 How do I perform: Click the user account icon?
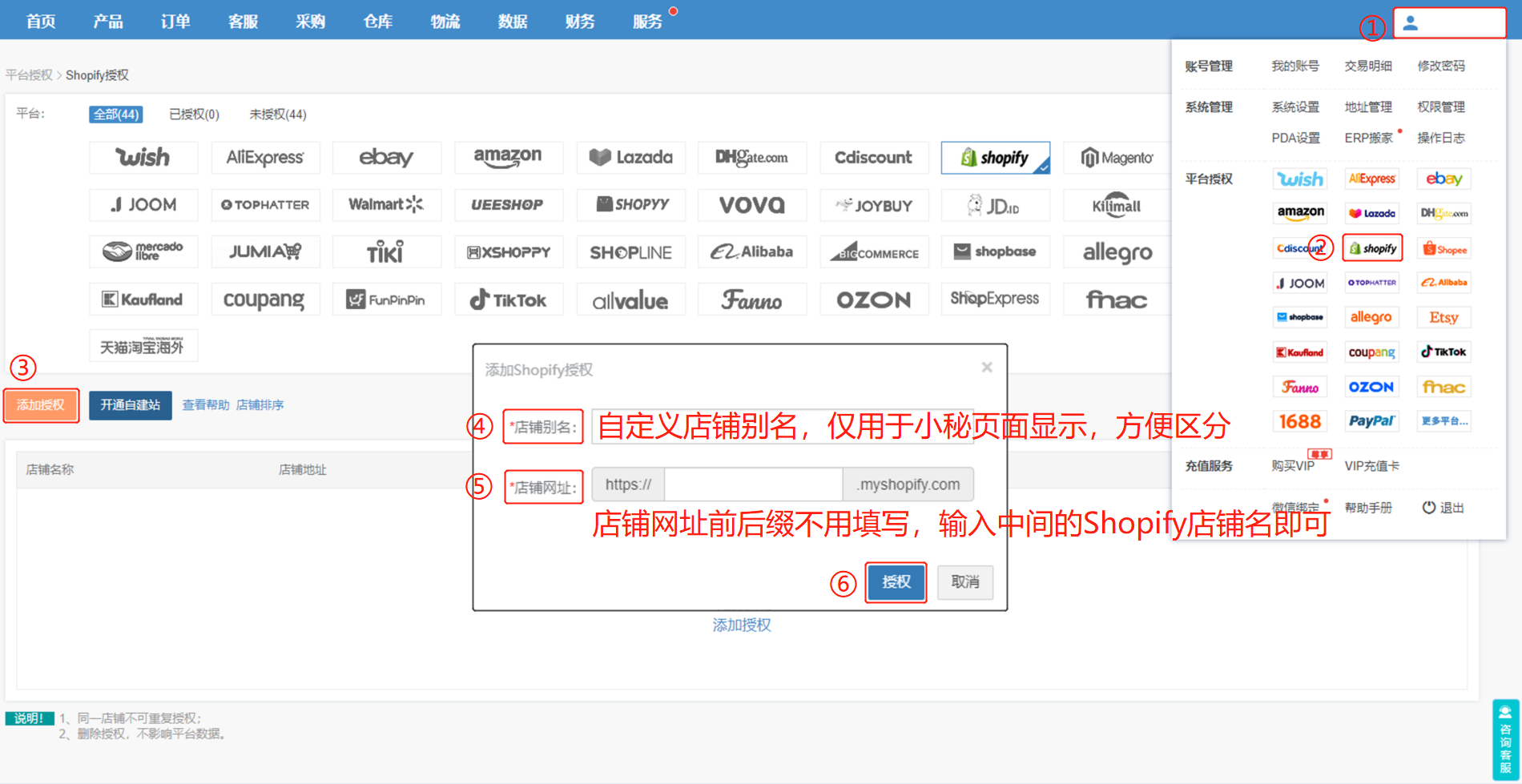tap(1411, 23)
